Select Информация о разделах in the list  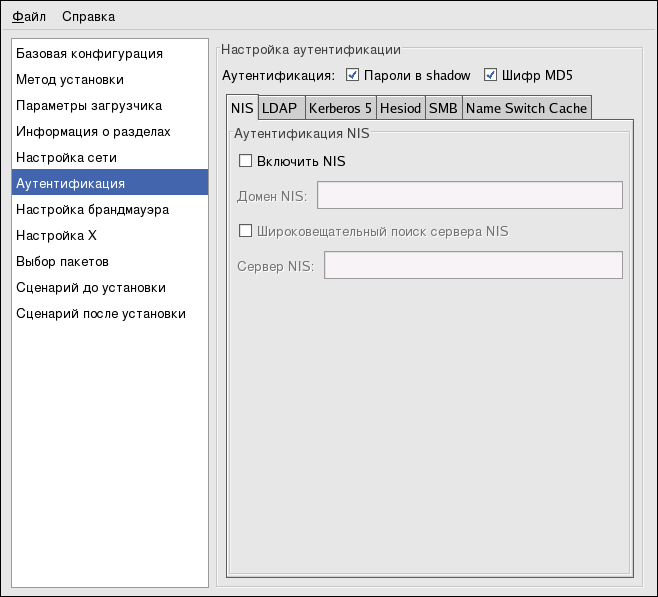click(93, 131)
